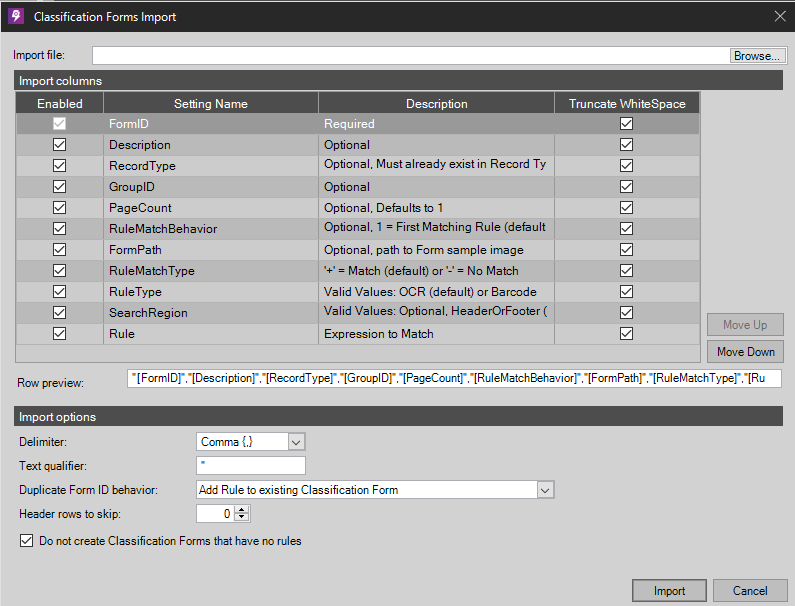Toggle Enabled checkbox for RecordType row

(x=59, y=165)
